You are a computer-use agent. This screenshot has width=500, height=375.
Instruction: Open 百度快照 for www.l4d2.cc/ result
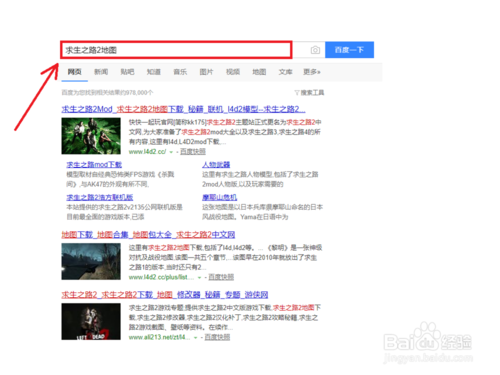[193, 152]
